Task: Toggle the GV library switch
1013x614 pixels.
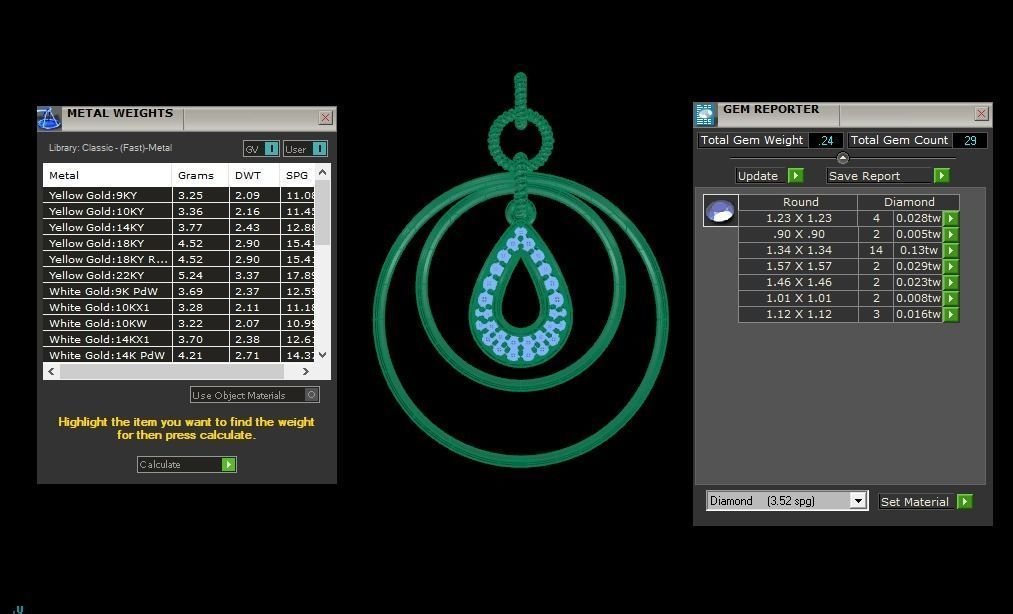Action: coord(261,149)
